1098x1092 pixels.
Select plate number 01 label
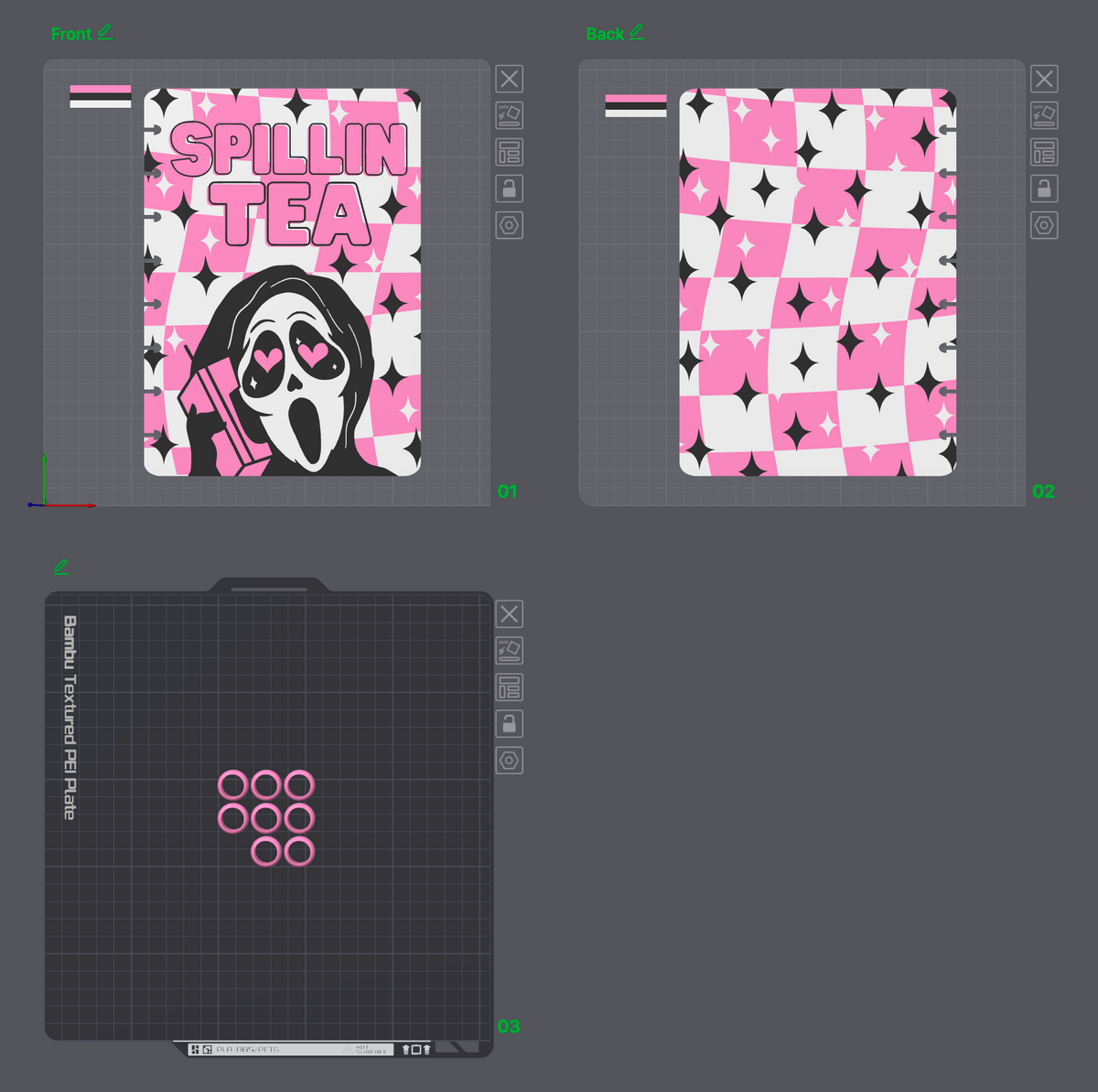click(x=507, y=492)
